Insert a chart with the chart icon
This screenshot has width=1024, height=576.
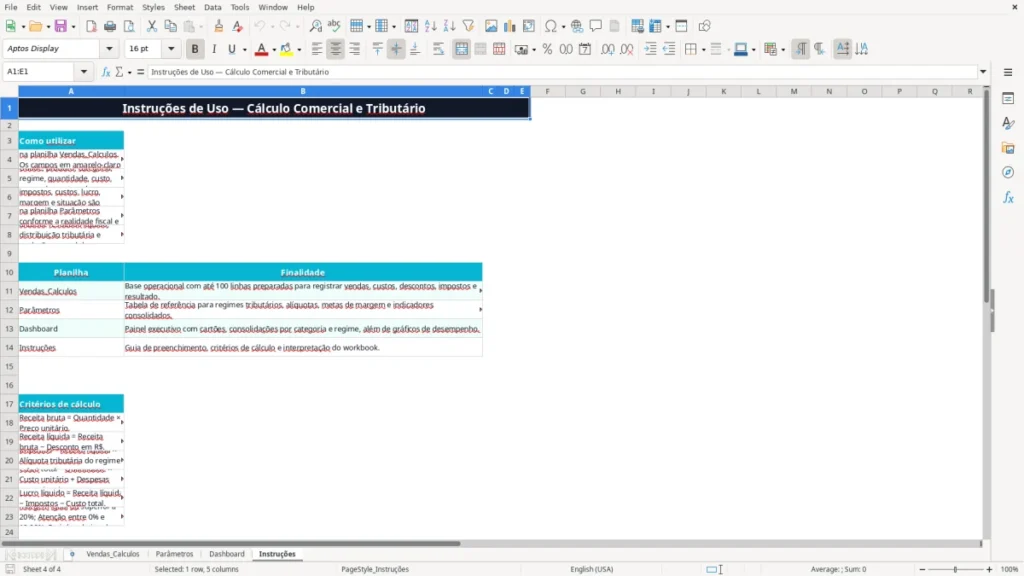[509, 26]
